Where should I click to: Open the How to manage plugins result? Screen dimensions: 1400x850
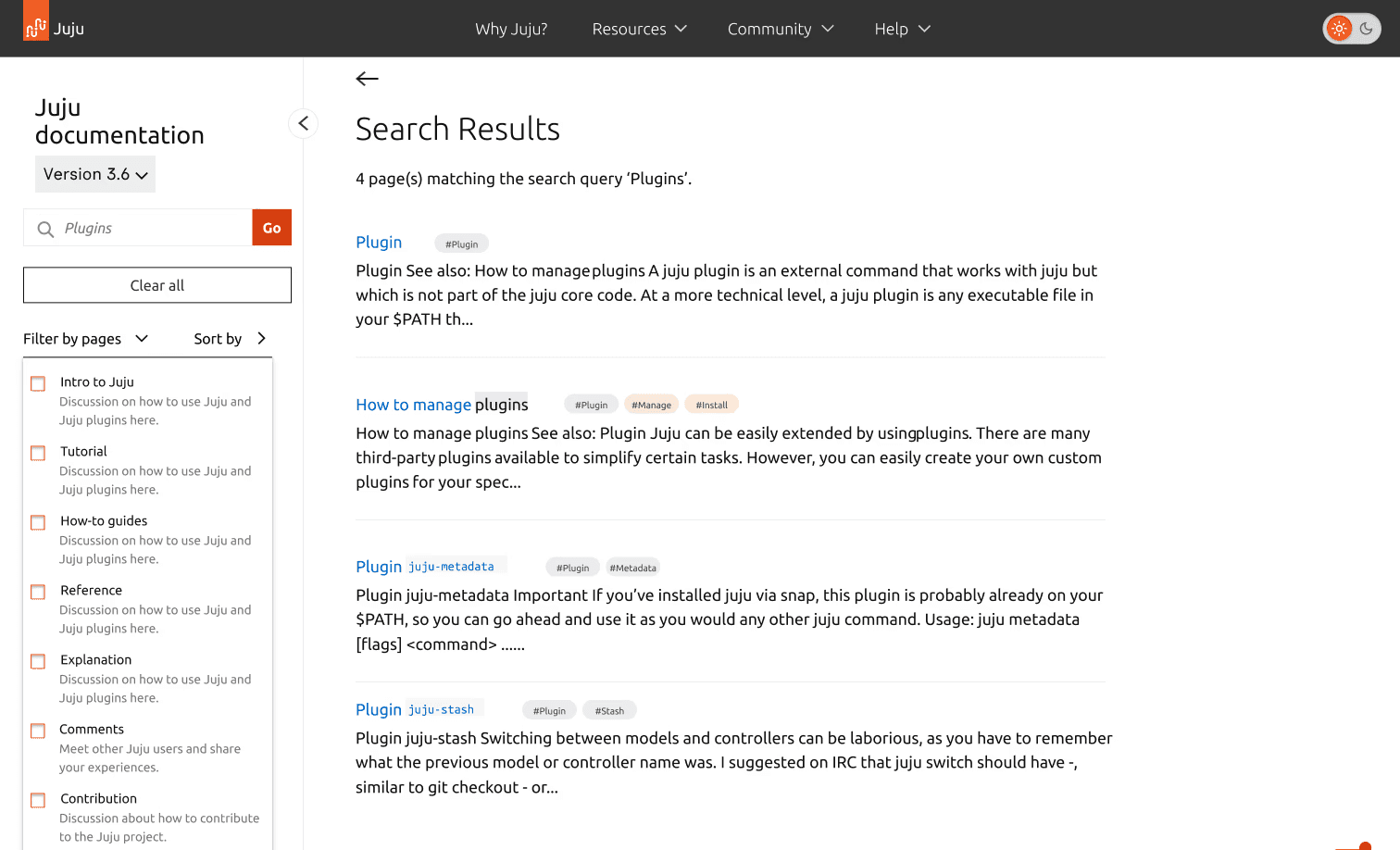point(442,405)
